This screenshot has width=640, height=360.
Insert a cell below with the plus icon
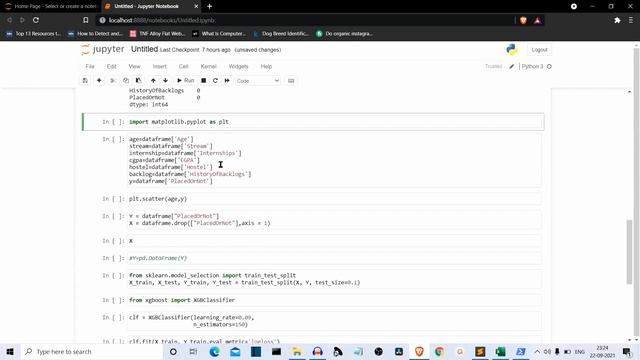pyautogui.click(x=99, y=81)
